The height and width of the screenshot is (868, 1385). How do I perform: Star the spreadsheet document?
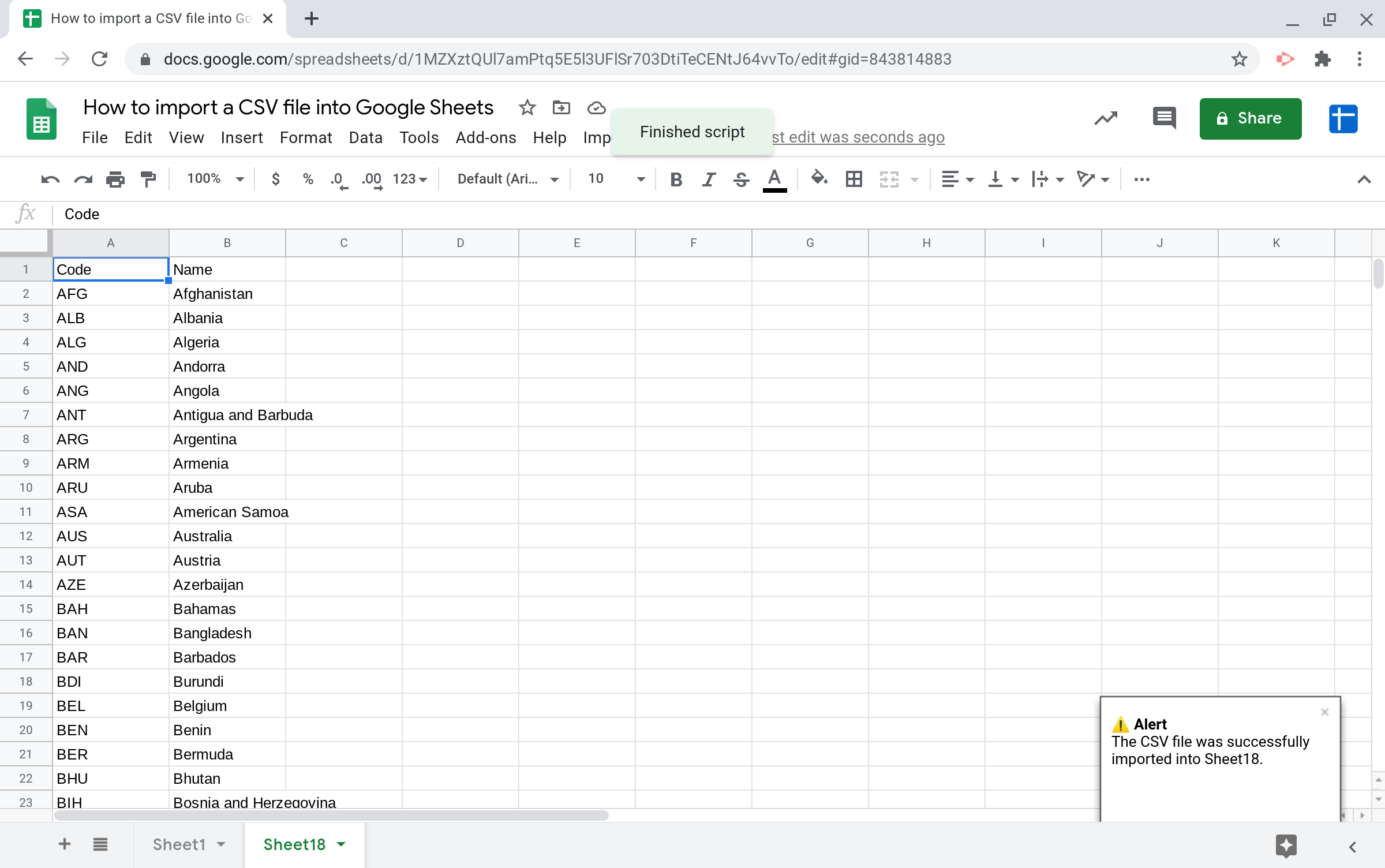(527, 107)
